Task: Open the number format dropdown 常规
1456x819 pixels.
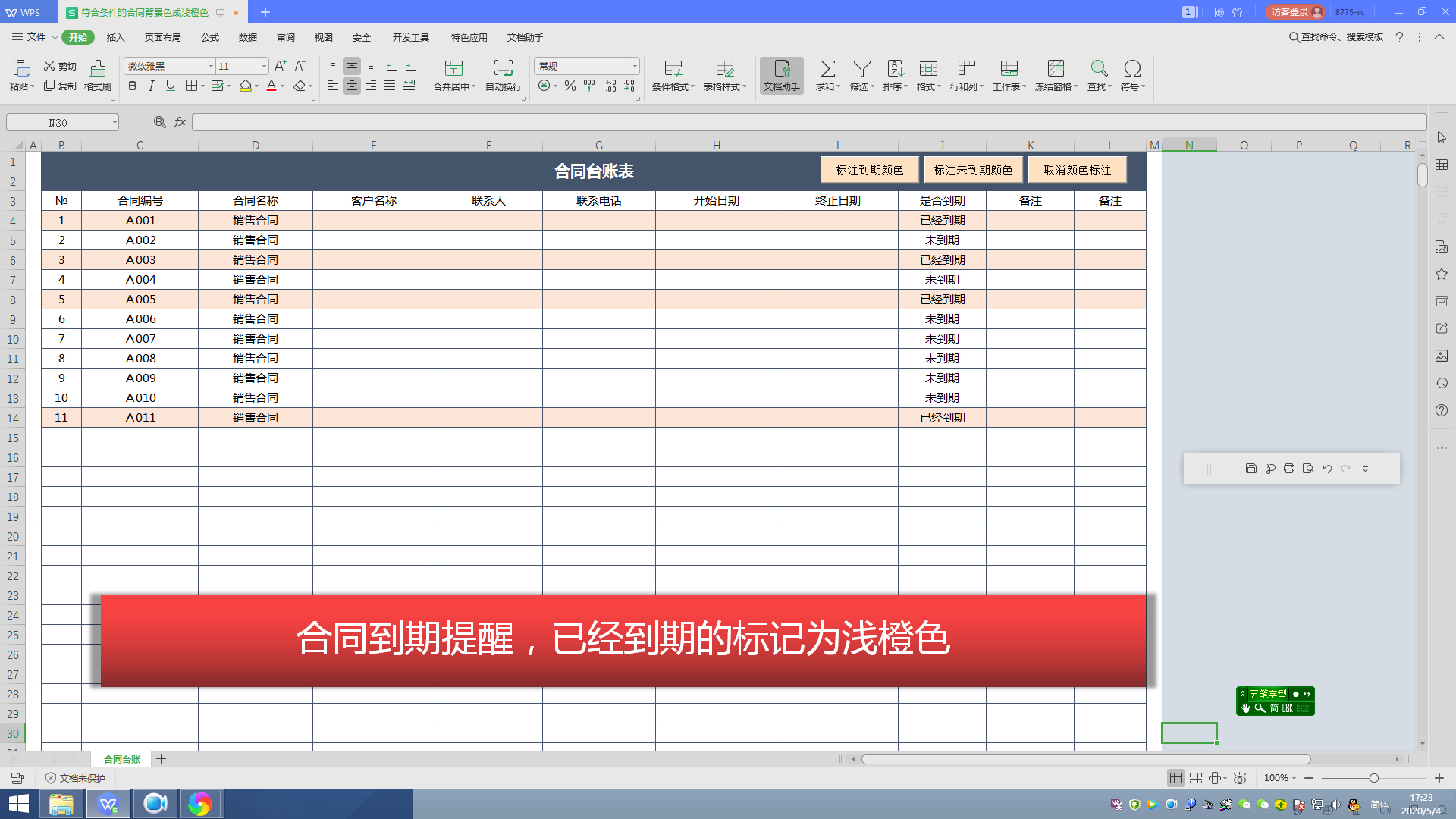Action: tap(635, 67)
